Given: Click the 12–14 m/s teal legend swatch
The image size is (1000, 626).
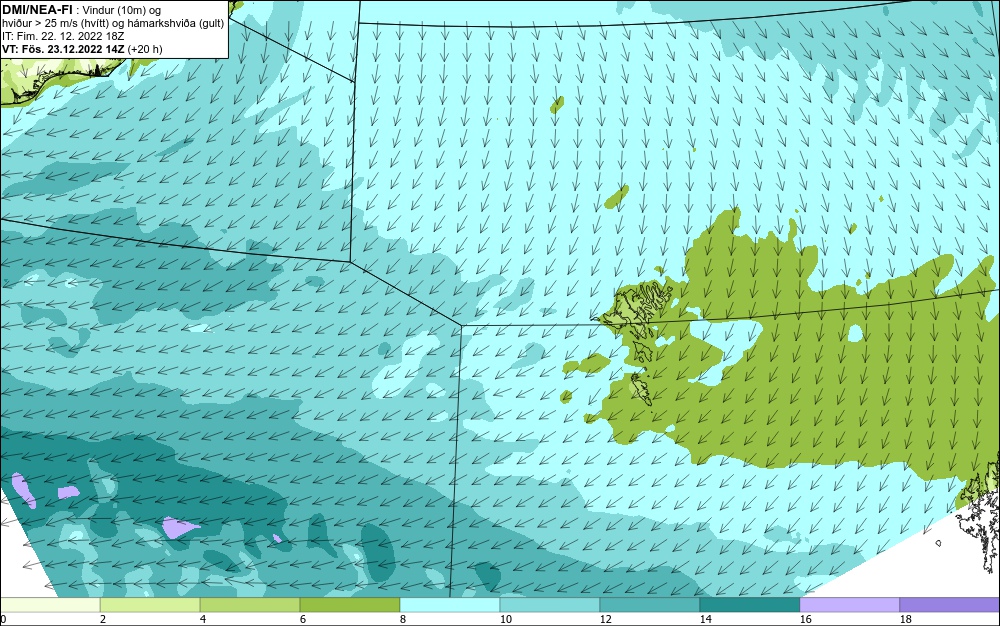Looking at the screenshot, I should coord(650,604).
